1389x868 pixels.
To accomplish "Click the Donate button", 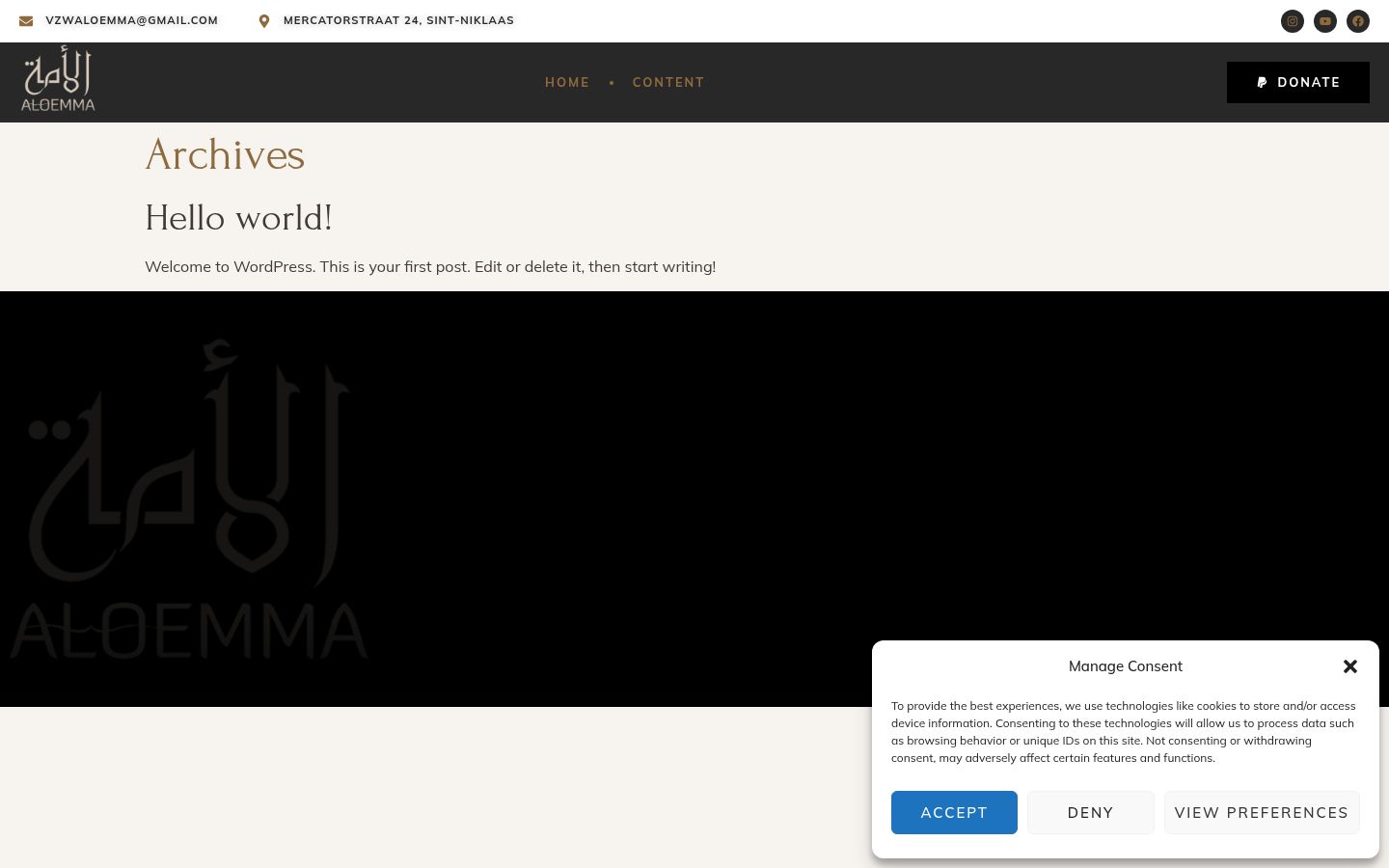I will (x=1298, y=82).
